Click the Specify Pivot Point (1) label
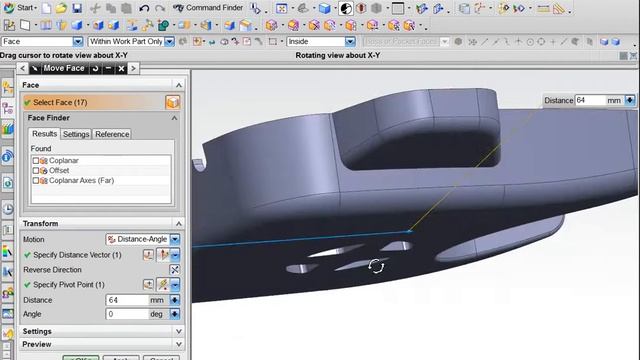Screen dimensions: 640x360 click(69, 284)
